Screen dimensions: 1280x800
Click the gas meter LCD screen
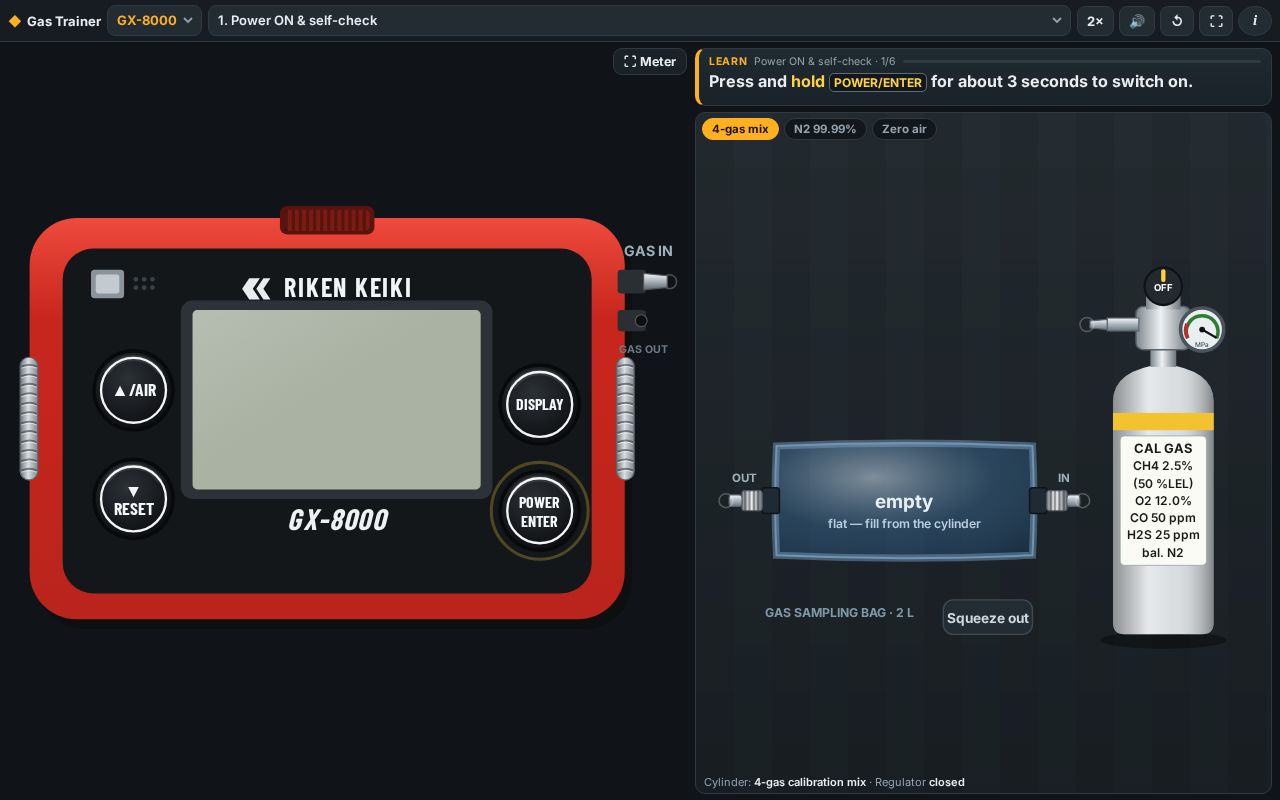336,399
